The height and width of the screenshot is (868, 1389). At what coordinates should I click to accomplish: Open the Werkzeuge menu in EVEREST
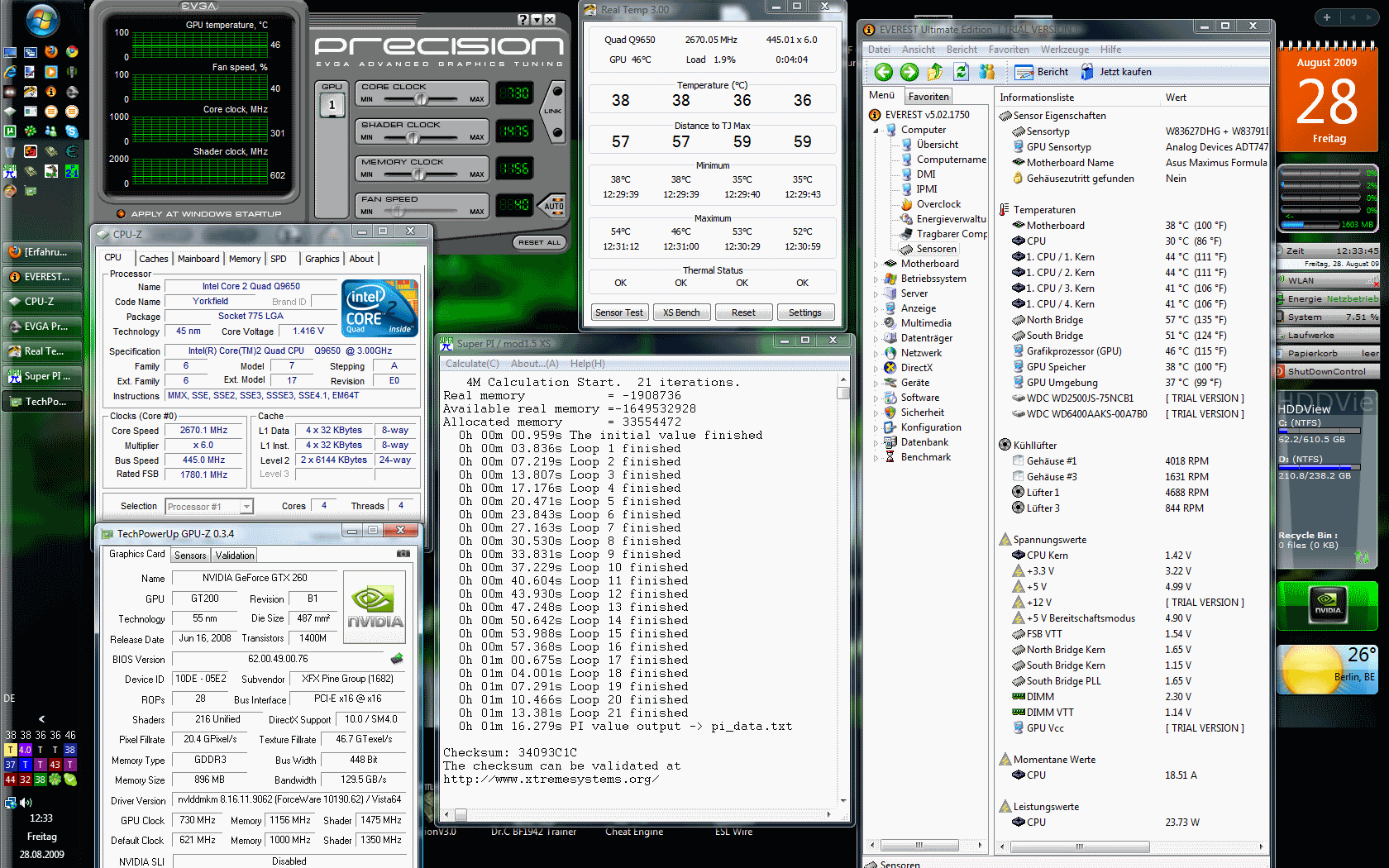pyautogui.click(x=1064, y=50)
